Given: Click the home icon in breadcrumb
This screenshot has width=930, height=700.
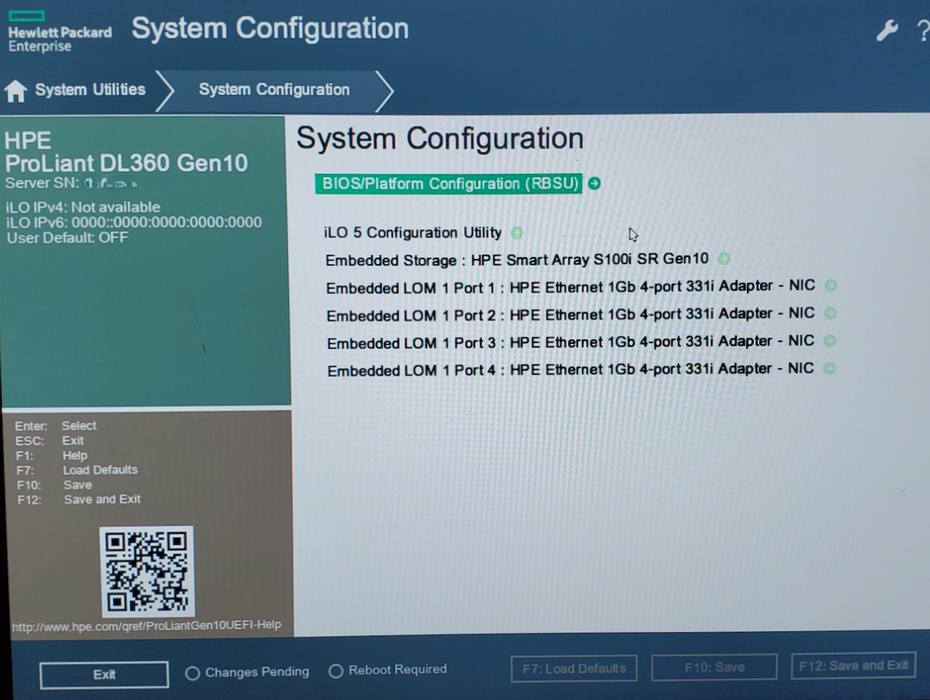Looking at the screenshot, I should (15, 91).
